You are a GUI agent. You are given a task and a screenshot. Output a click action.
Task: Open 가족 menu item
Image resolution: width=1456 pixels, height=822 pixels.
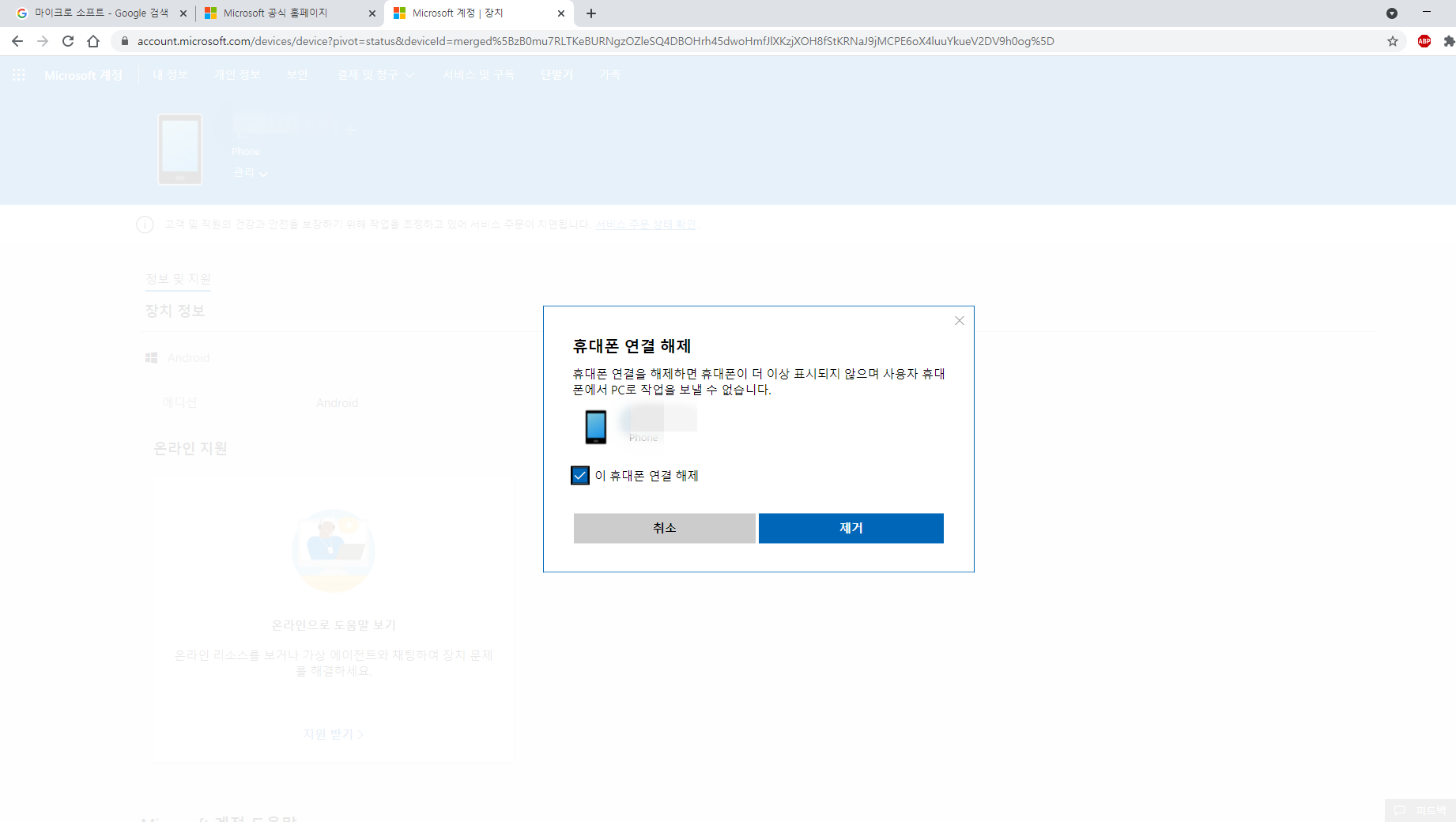[x=610, y=74]
